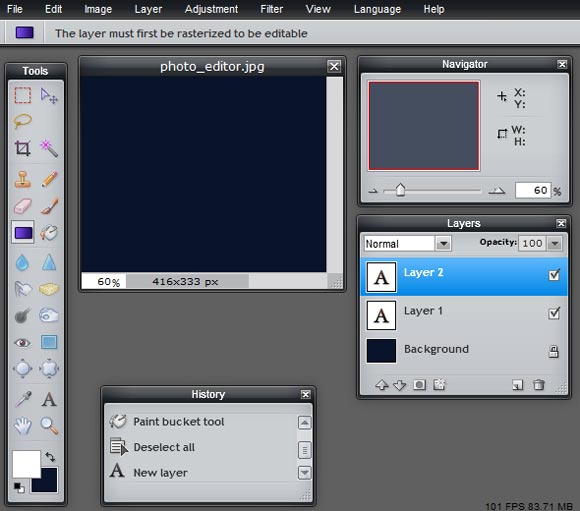Pick the Zoom magnifier tool
Image resolution: width=580 pixels, height=511 pixels.
point(49,426)
